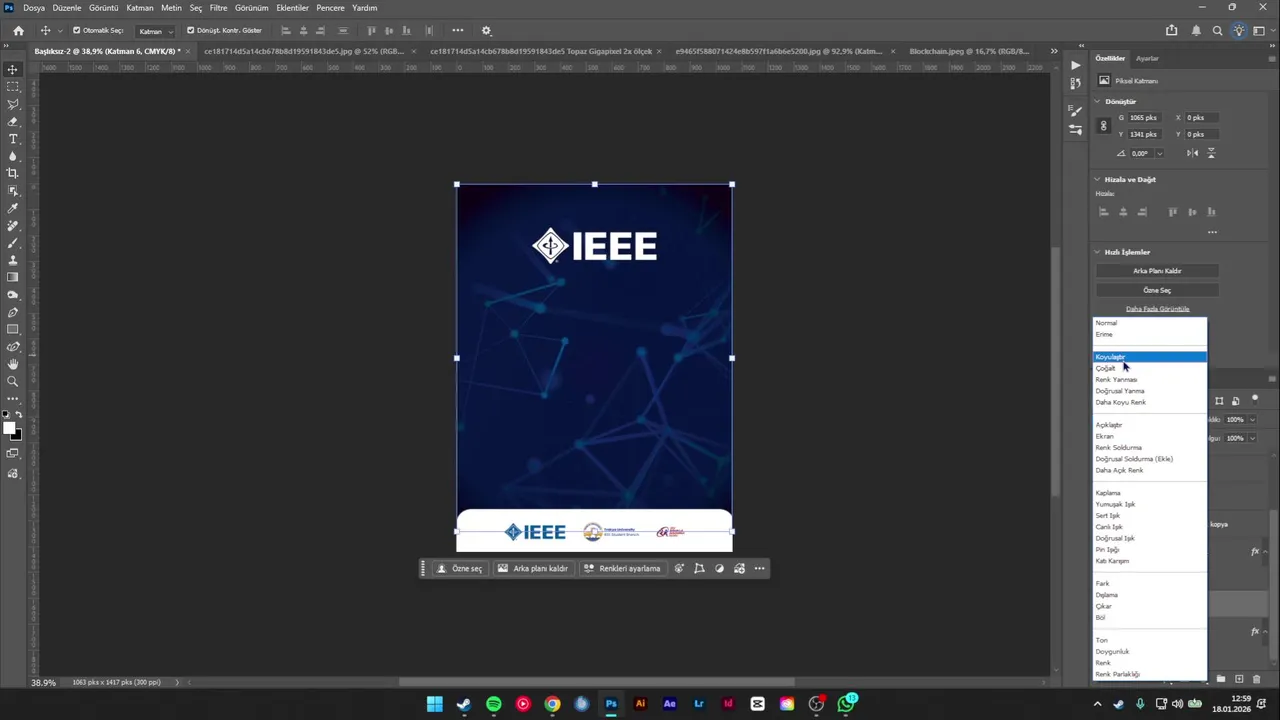1280x720 pixels.
Task: Click the zoom percentage field 38.9%
Action: [x=43, y=682]
